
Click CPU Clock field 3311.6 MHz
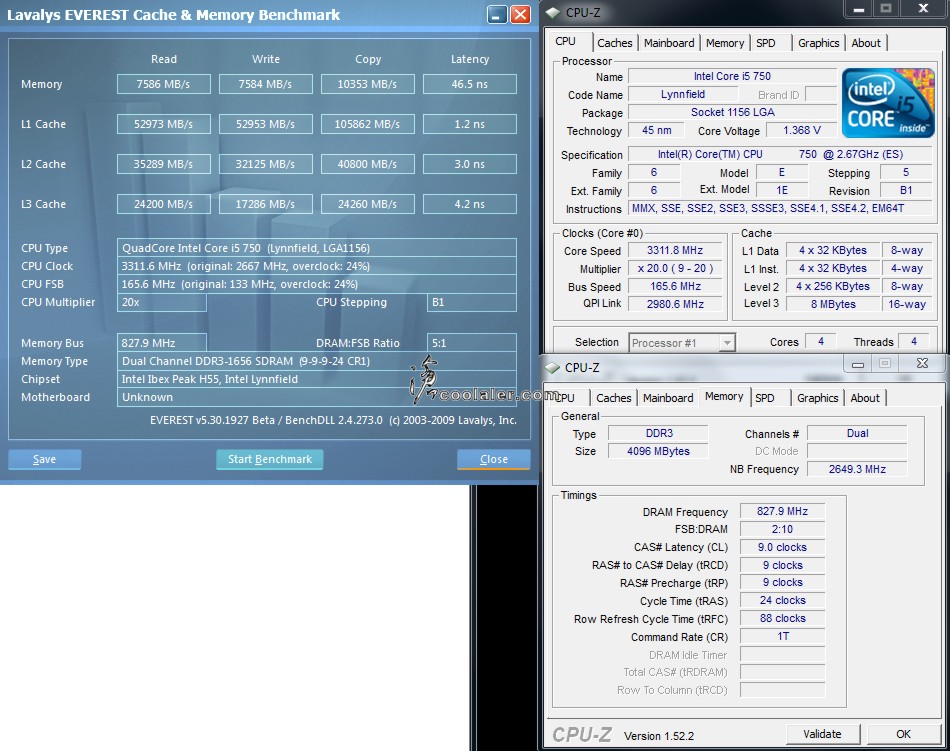317,266
